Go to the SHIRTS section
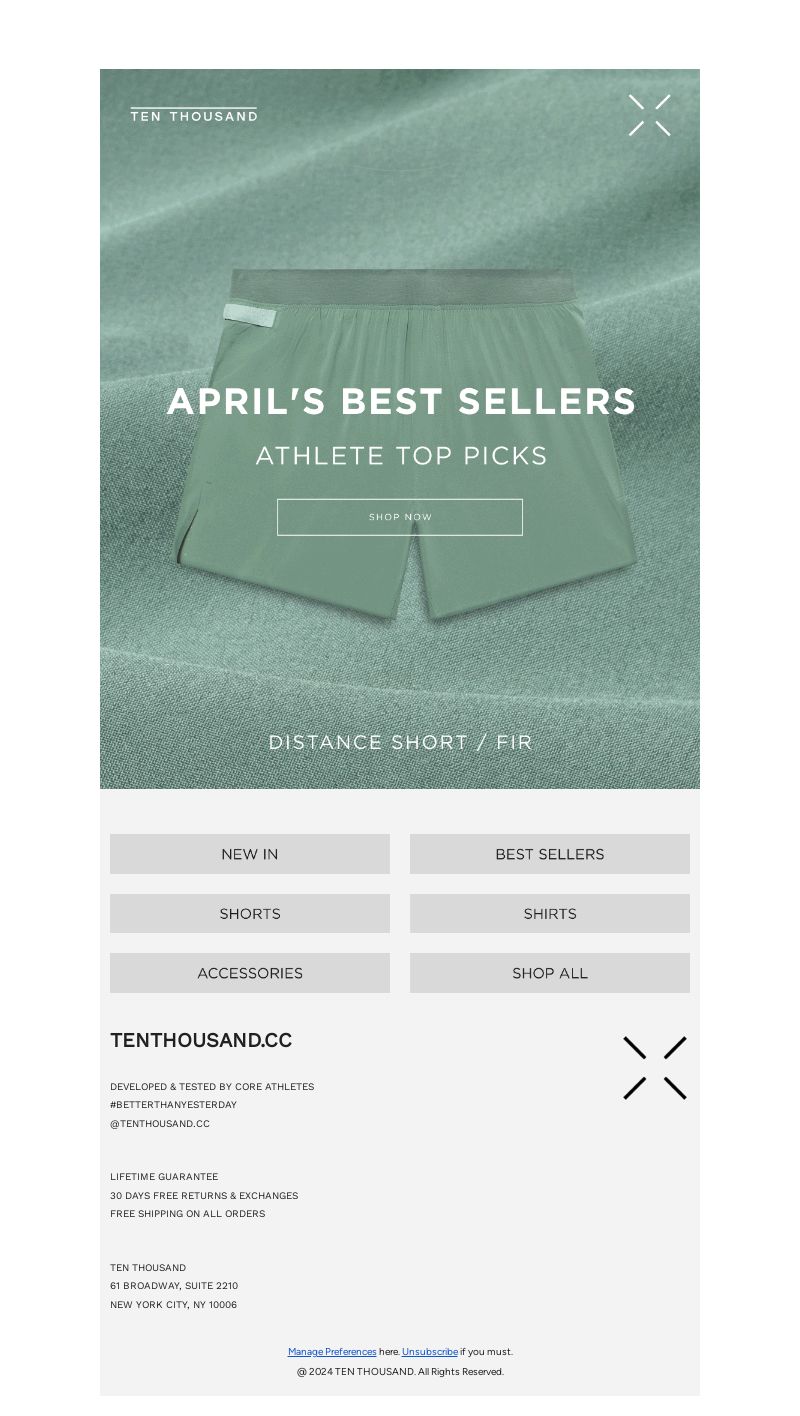The image size is (800, 1416). point(550,913)
